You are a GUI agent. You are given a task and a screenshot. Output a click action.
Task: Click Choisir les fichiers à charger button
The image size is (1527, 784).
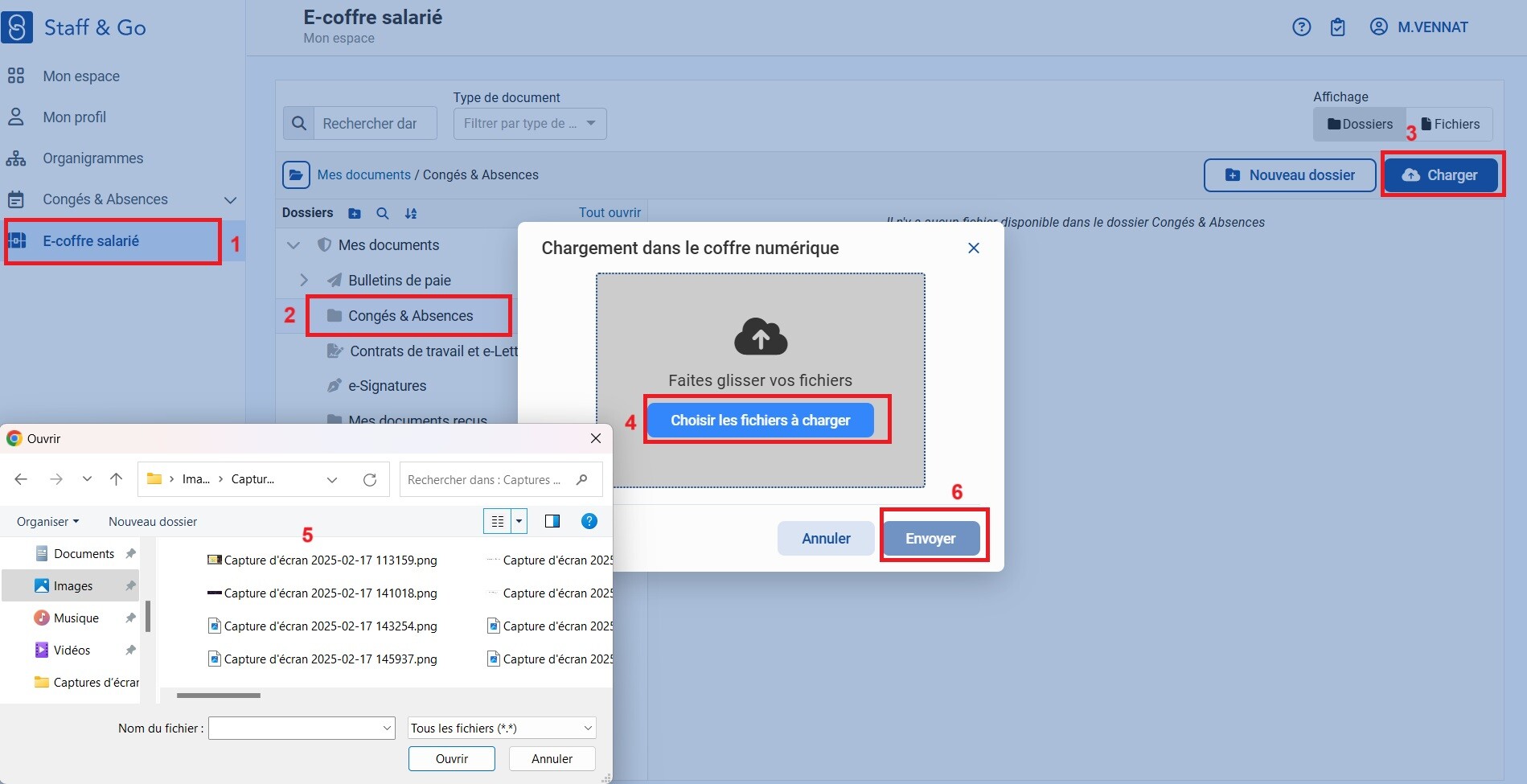pos(760,421)
